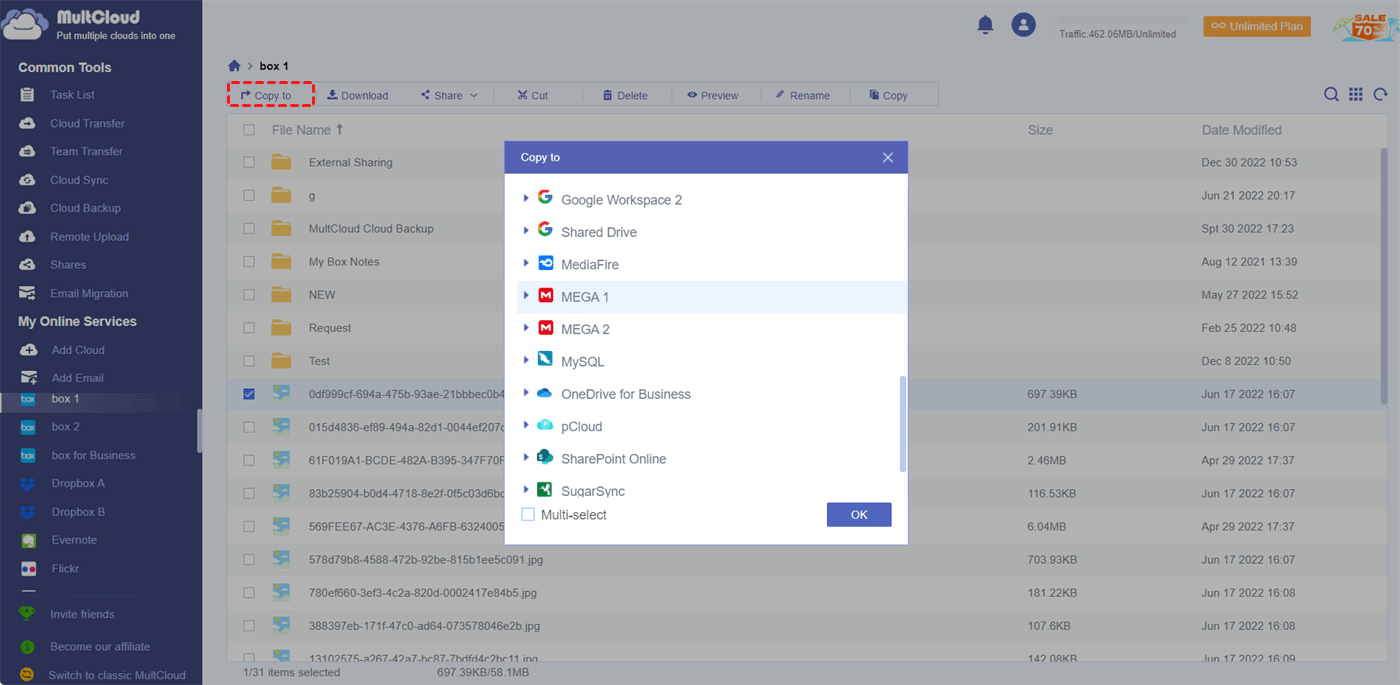Image resolution: width=1400 pixels, height=685 pixels.
Task: Select box for Business account
Action: [x=93, y=455]
